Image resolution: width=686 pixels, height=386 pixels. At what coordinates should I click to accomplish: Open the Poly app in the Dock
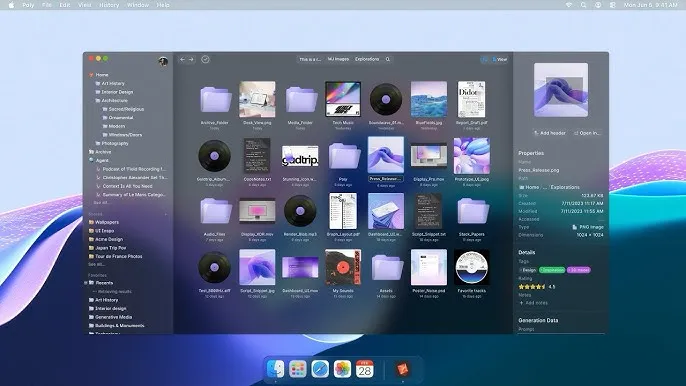coord(402,369)
